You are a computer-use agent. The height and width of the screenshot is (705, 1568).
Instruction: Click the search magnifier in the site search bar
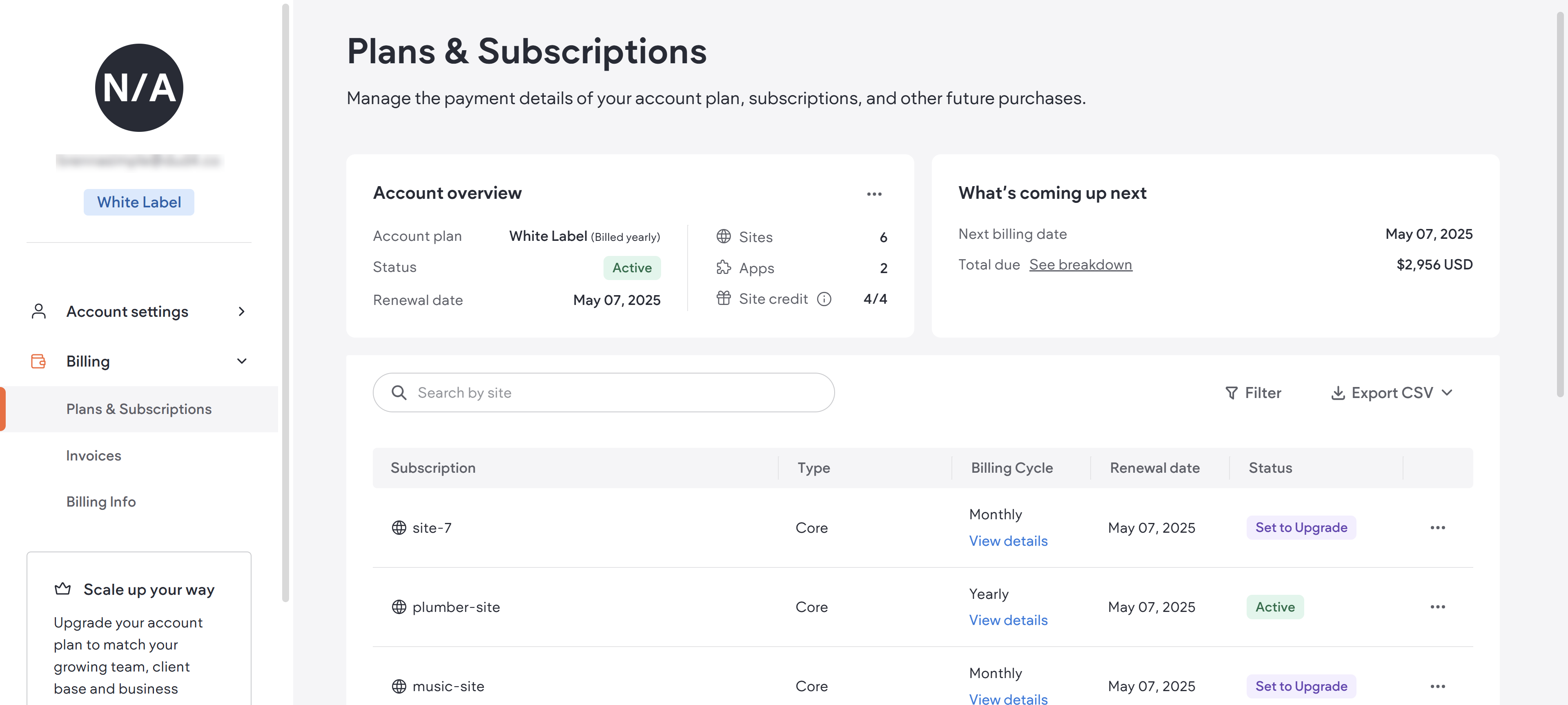coord(400,392)
